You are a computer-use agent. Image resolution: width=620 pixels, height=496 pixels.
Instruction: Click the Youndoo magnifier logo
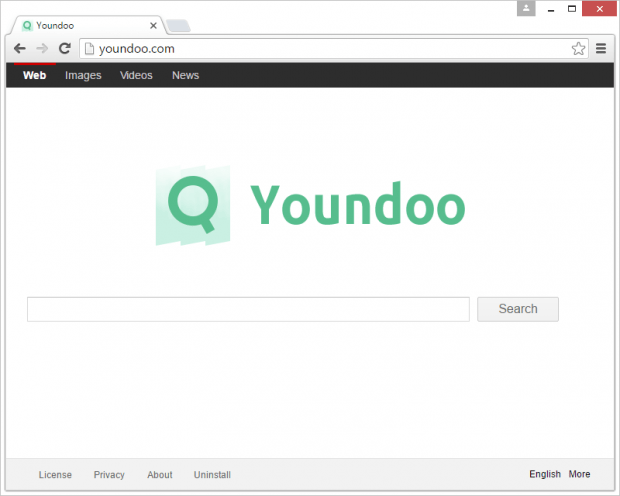click(x=193, y=205)
